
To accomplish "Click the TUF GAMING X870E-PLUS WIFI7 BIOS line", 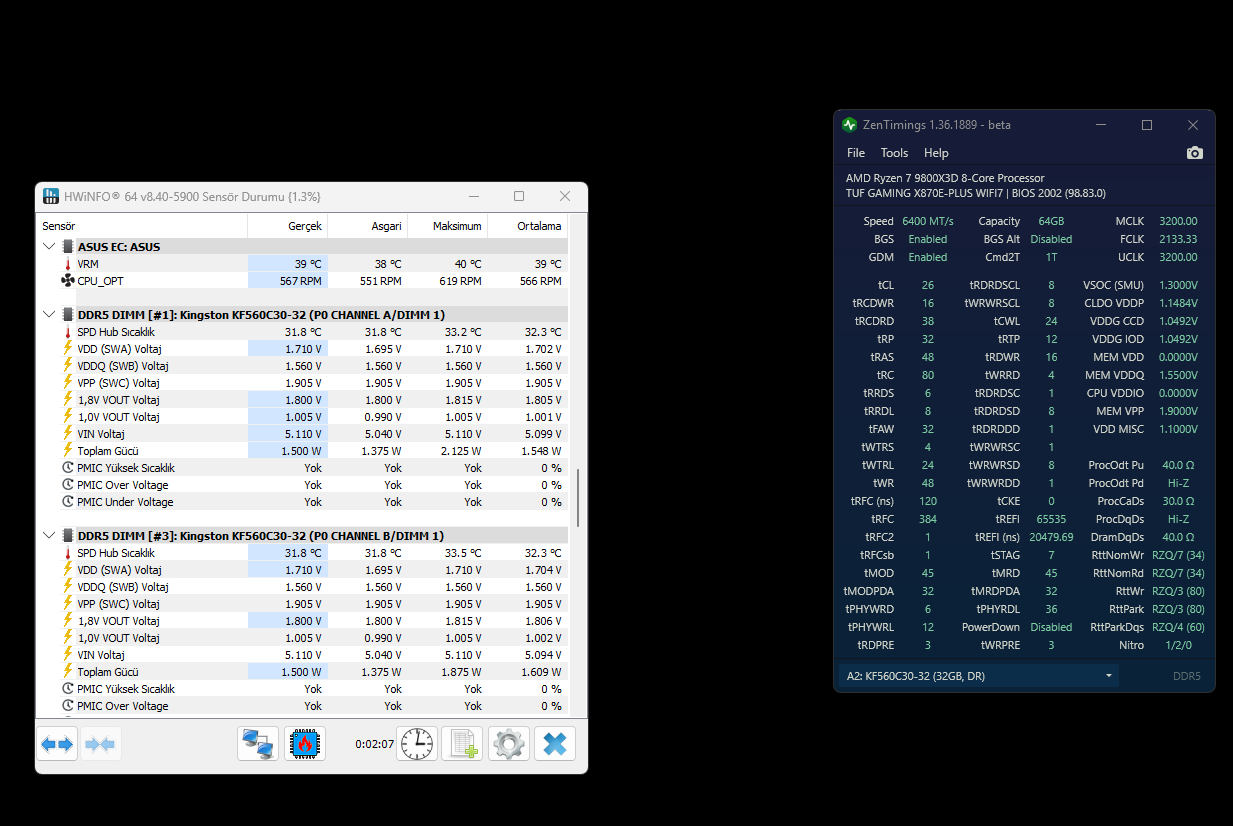I will coord(976,193).
